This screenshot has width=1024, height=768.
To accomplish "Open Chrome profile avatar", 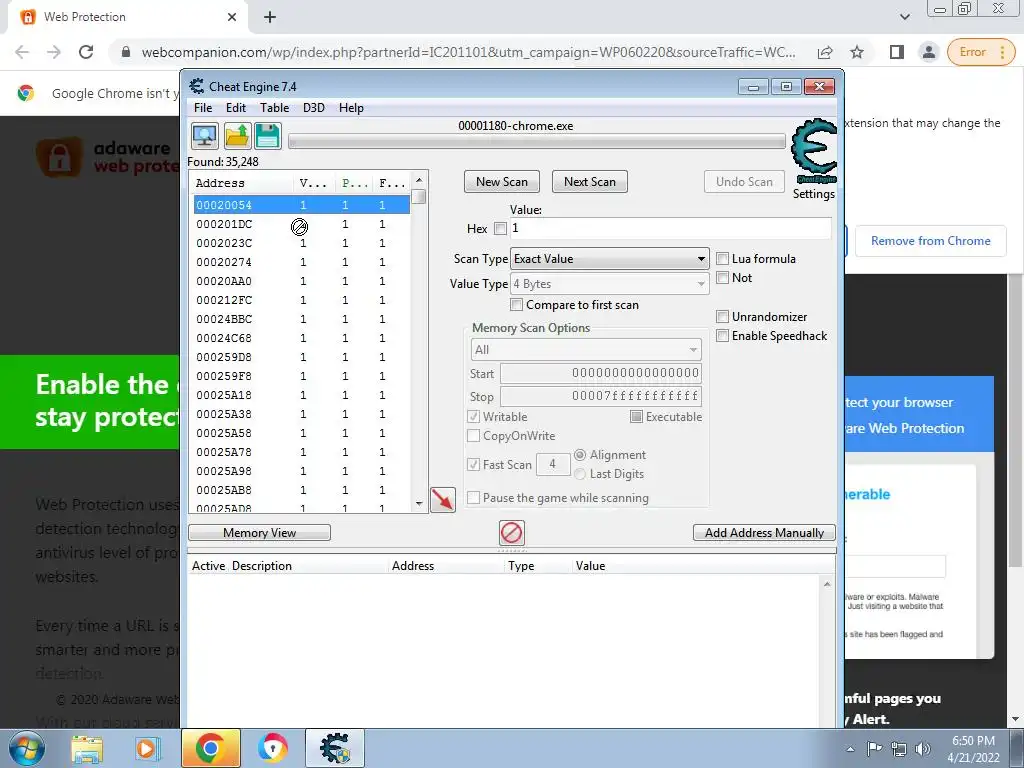I will (x=928, y=52).
